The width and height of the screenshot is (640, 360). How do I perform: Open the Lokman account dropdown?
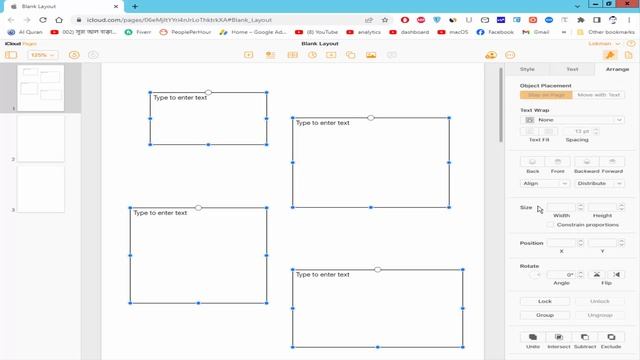click(604, 44)
